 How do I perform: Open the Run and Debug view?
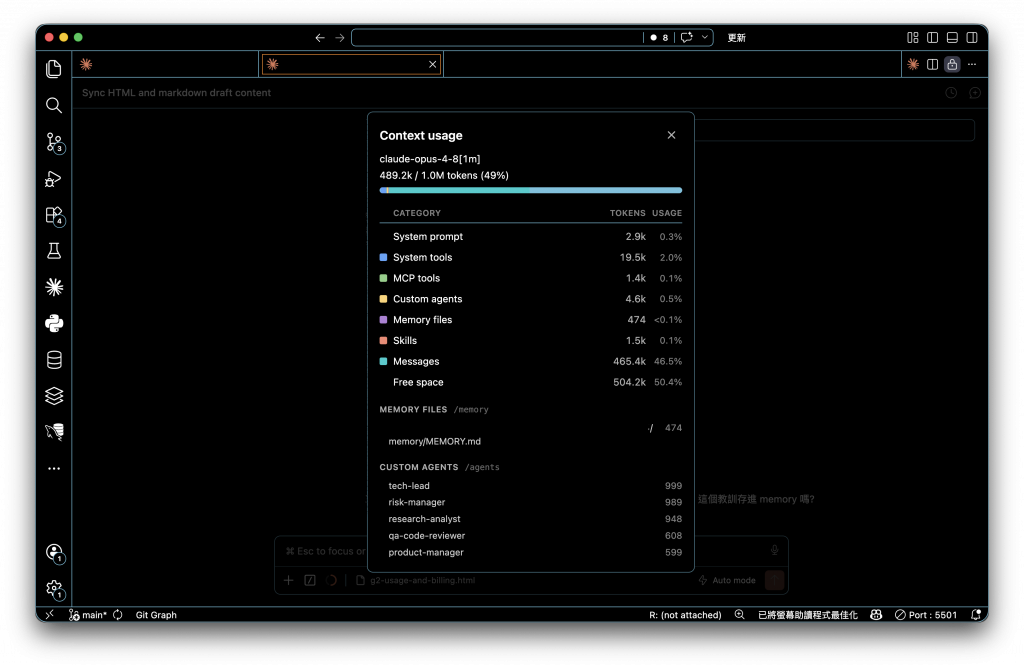click(54, 179)
